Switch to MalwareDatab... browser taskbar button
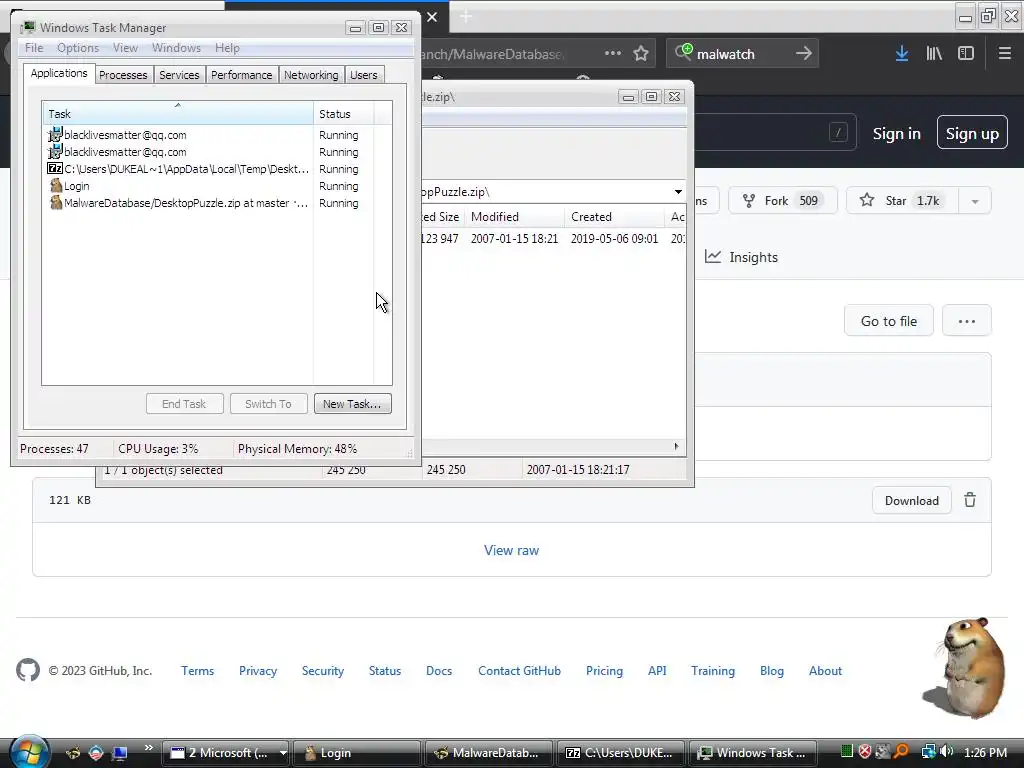1024x768 pixels. 488,753
